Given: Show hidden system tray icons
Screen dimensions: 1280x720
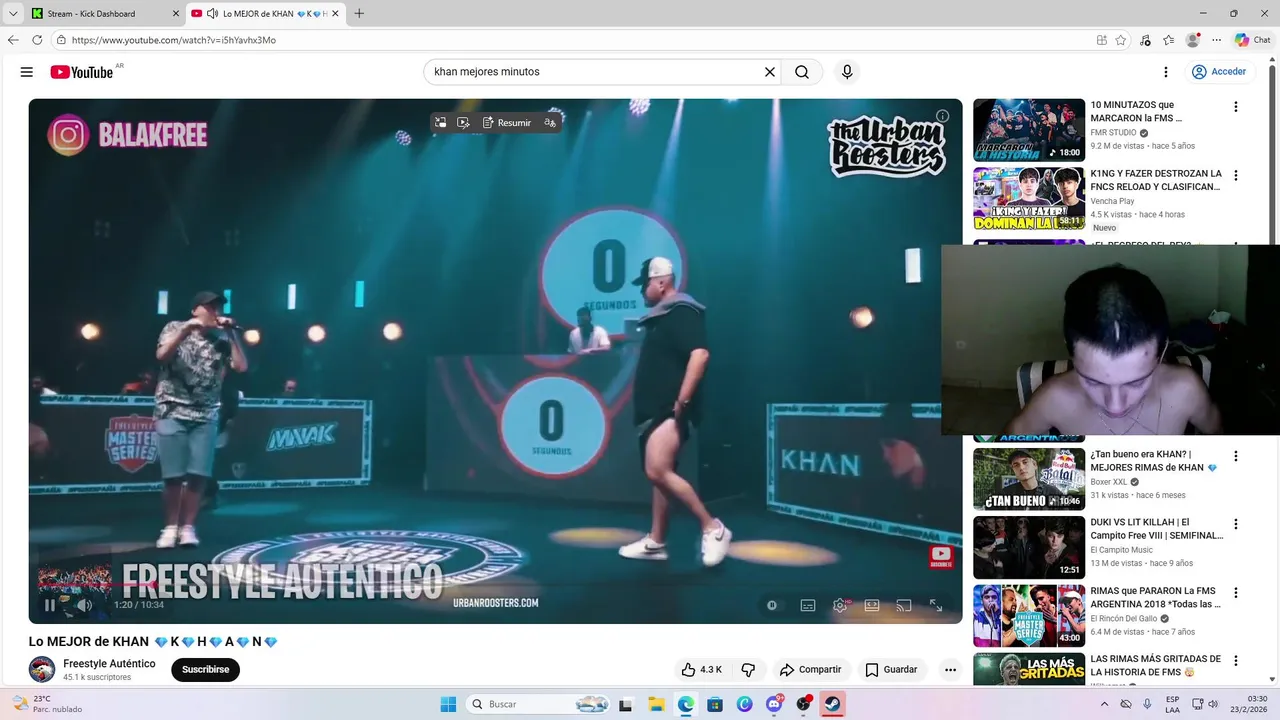Looking at the screenshot, I should (x=1105, y=704).
